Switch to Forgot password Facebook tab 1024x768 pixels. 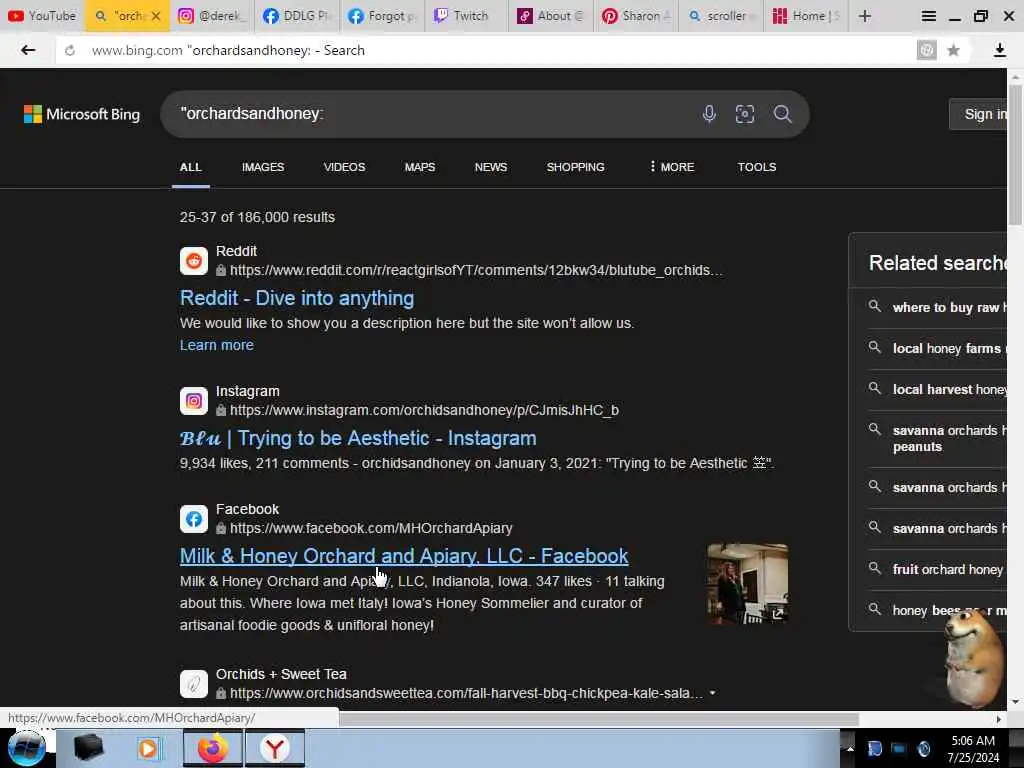pos(382,16)
